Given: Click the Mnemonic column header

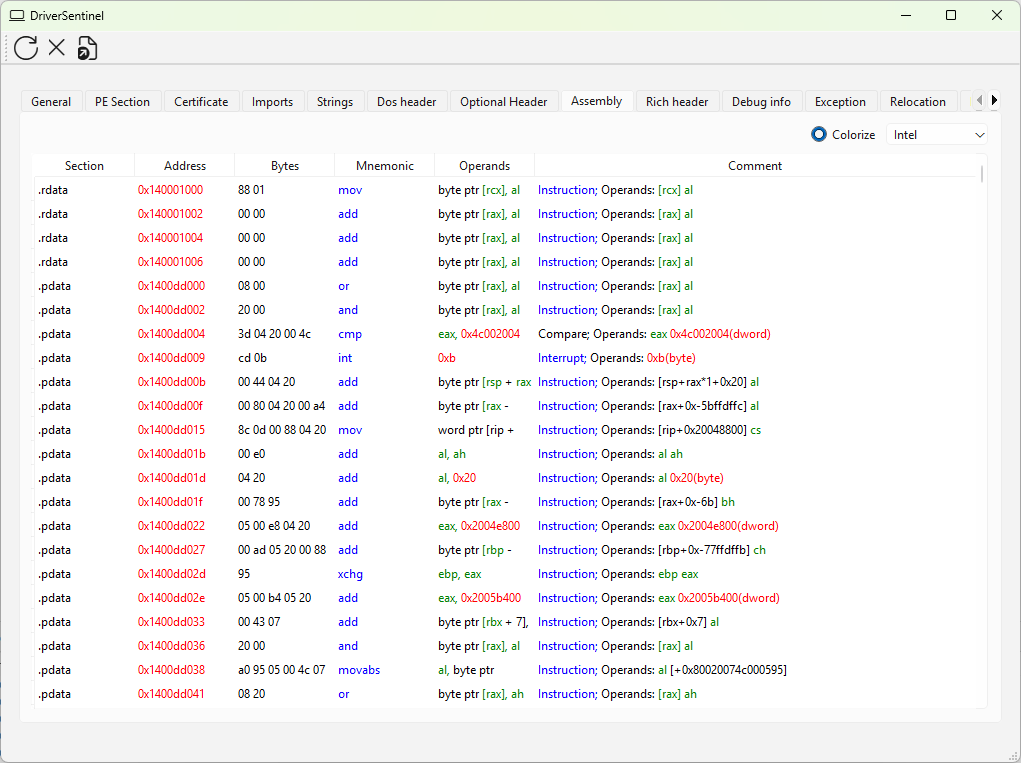Looking at the screenshot, I should [384, 166].
